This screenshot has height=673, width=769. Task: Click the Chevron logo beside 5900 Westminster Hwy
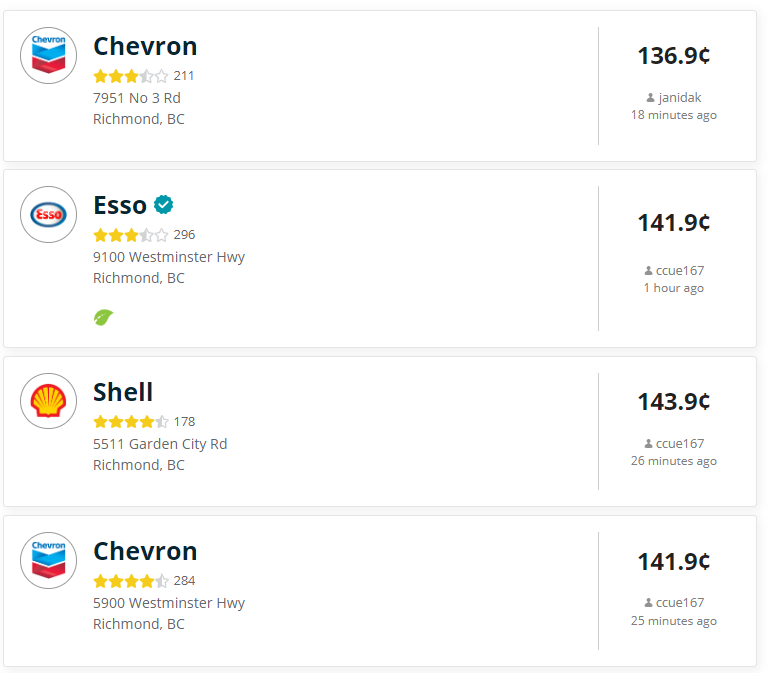coord(48,560)
